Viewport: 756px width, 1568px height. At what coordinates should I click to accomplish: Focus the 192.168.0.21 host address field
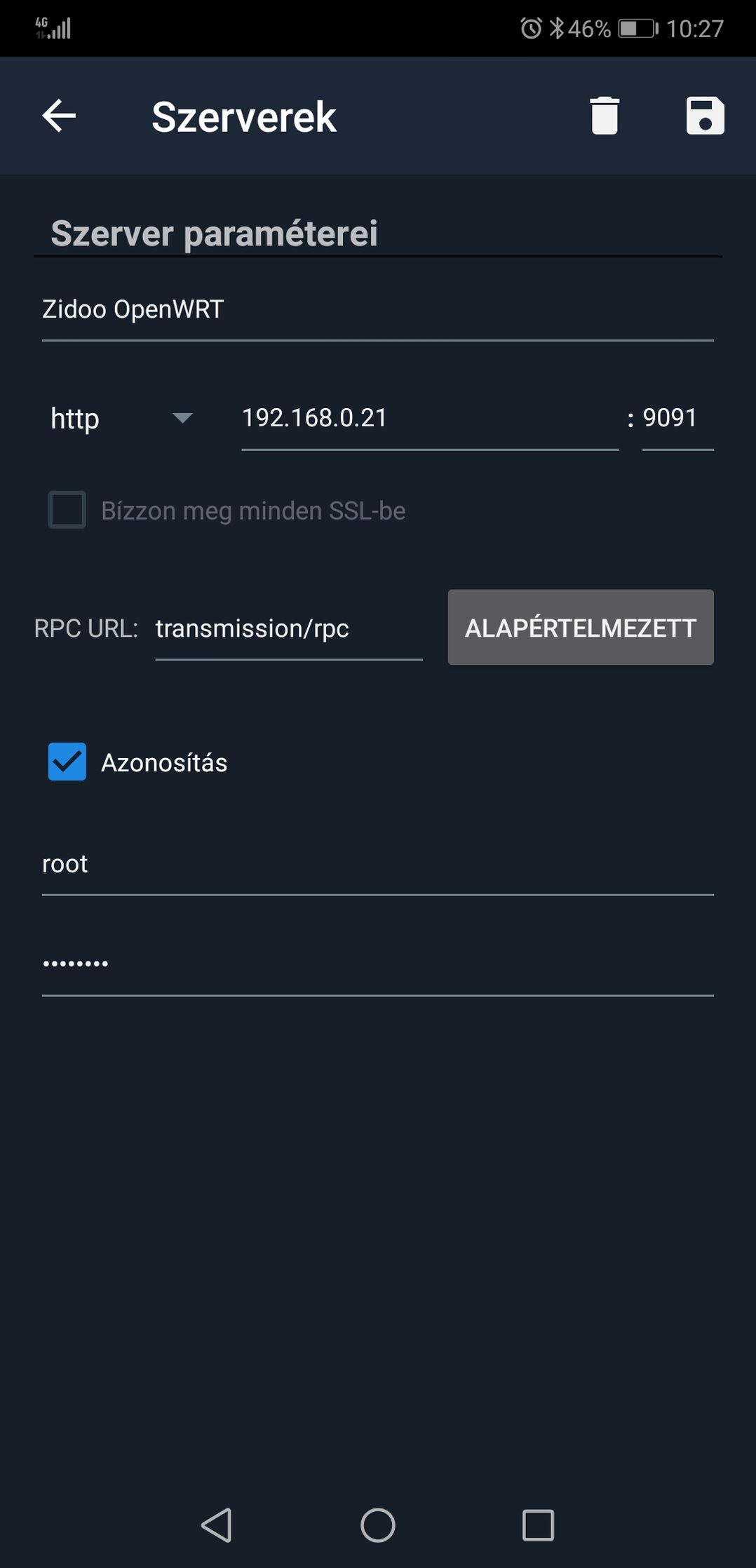pos(429,419)
